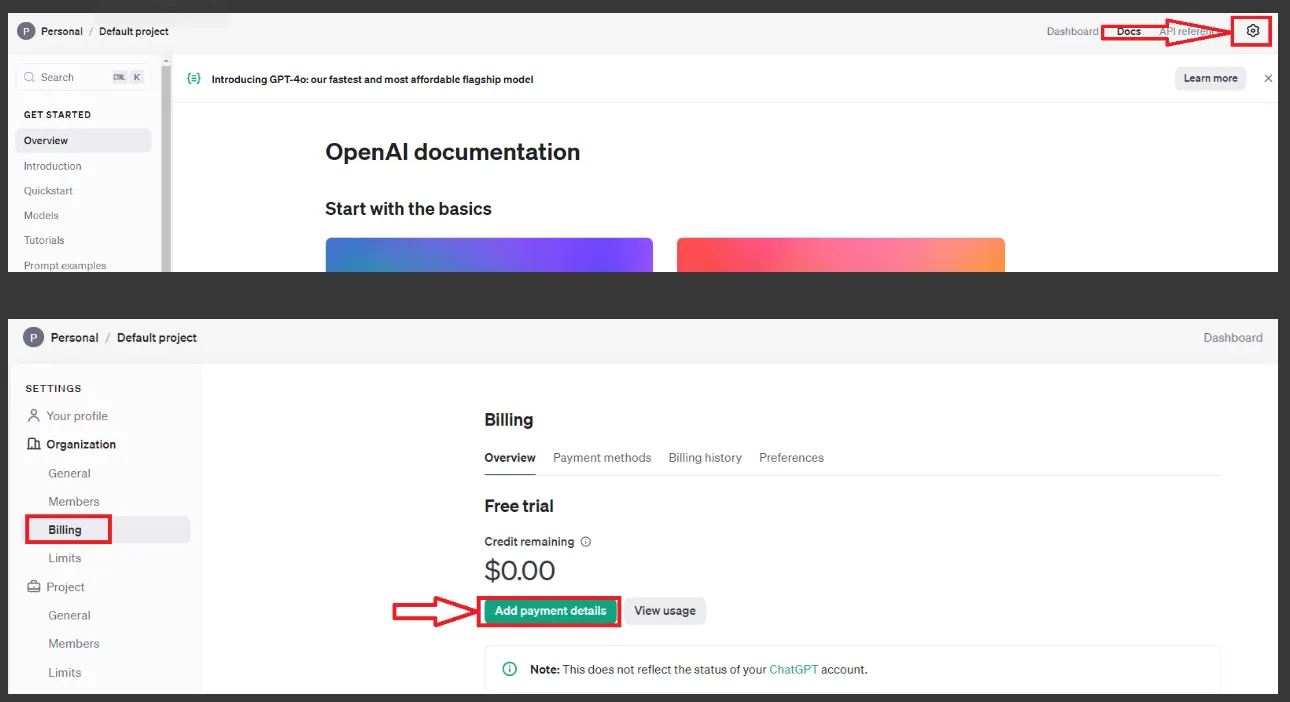Open Tutorials in docs sidebar

pos(44,240)
